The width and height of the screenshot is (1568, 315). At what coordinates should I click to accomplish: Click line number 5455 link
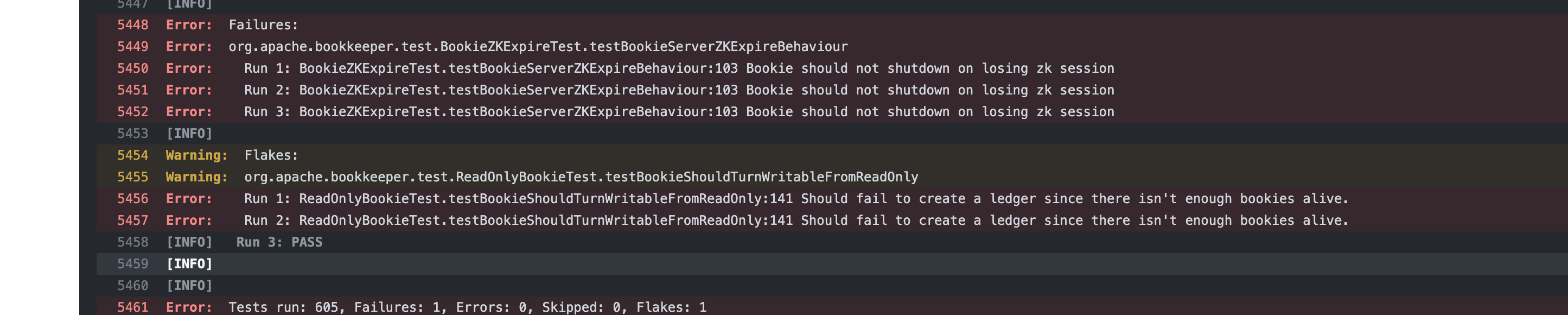pyautogui.click(x=133, y=177)
